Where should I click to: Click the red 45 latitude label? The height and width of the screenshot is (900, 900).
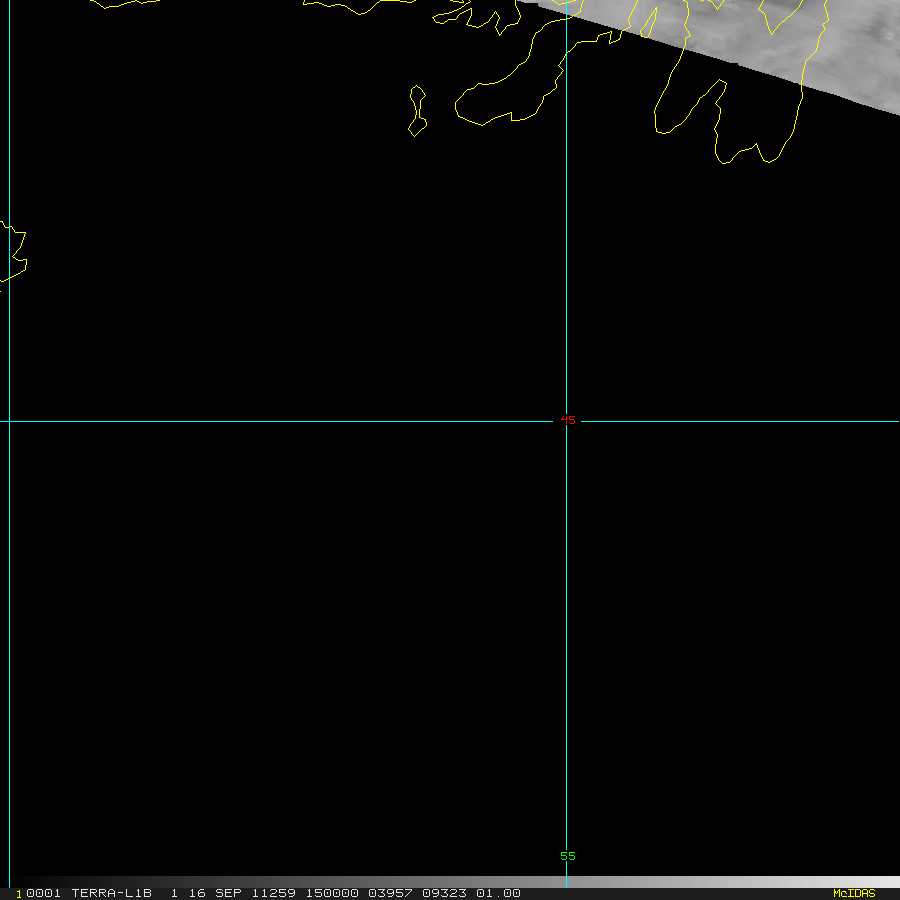(568, 420)
